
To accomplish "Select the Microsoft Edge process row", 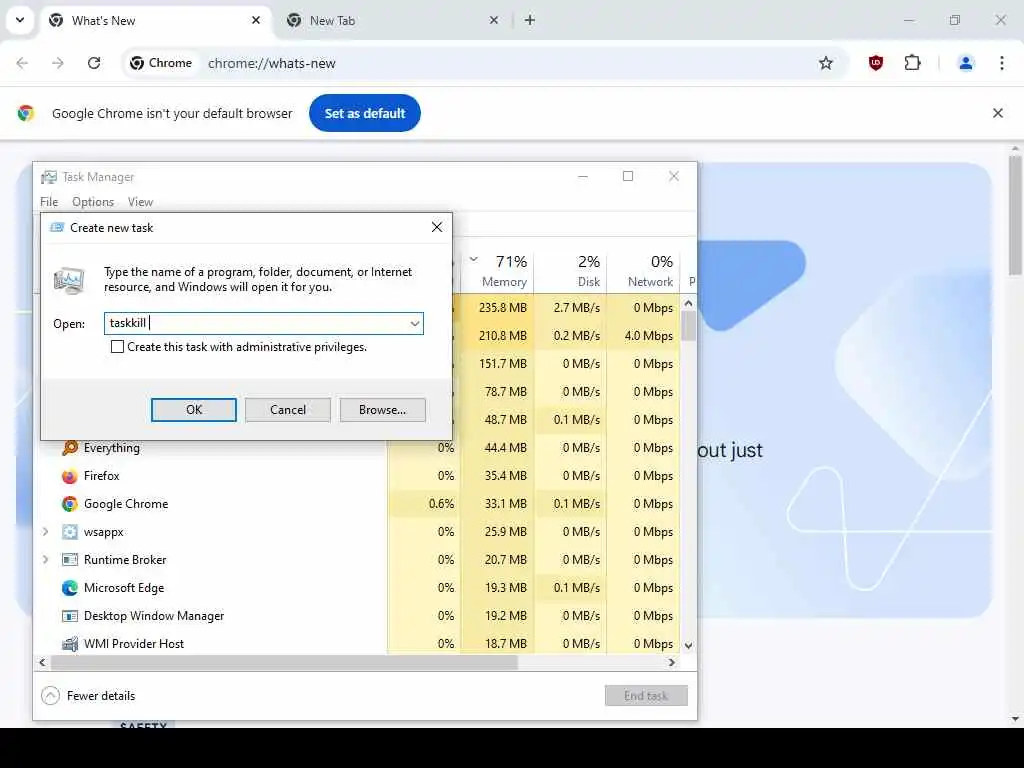I will tap(357, 588).
